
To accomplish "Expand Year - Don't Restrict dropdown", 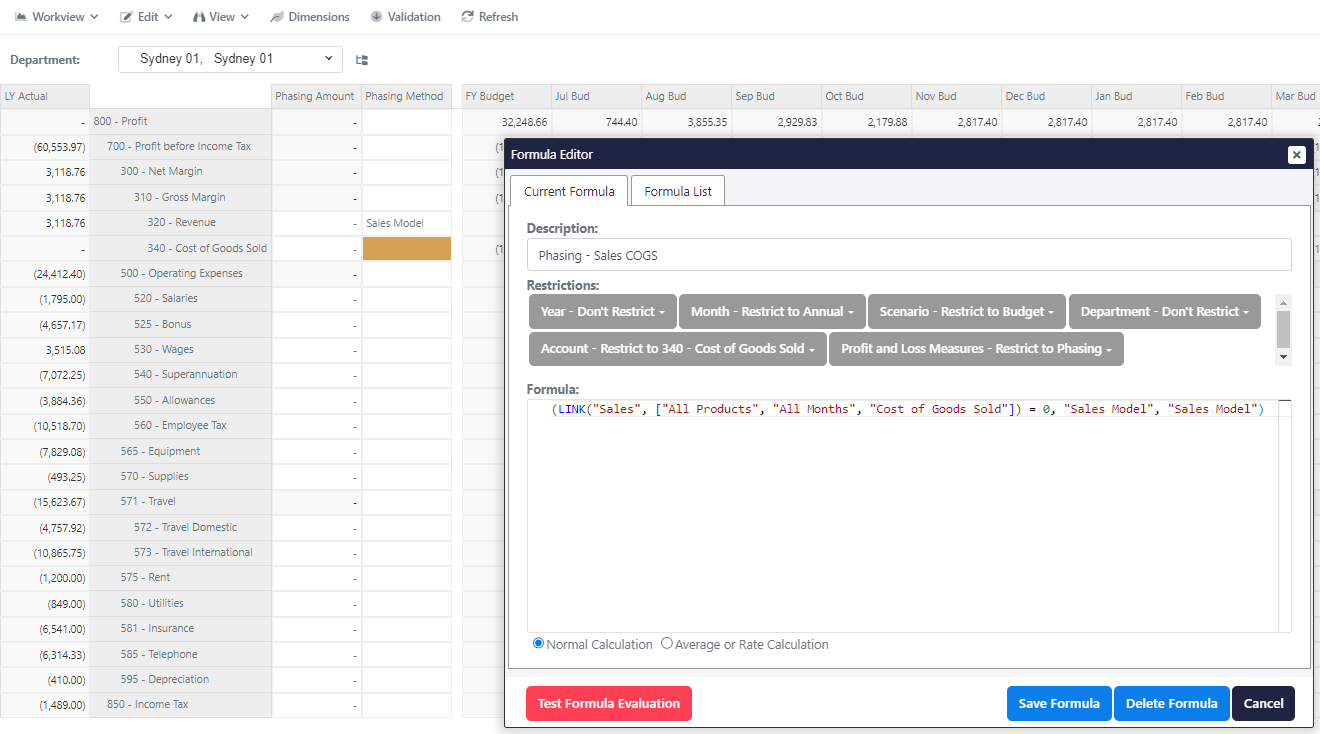I will (602, 312).
